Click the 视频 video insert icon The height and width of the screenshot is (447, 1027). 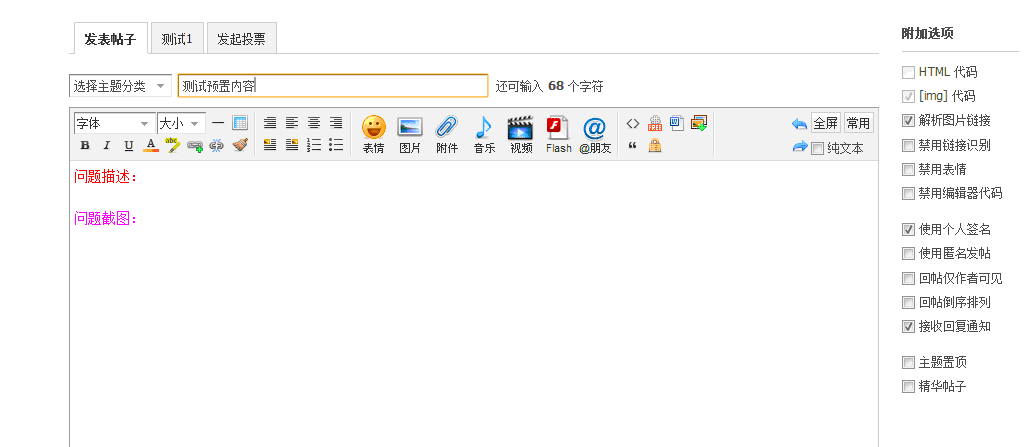point(521,134)
